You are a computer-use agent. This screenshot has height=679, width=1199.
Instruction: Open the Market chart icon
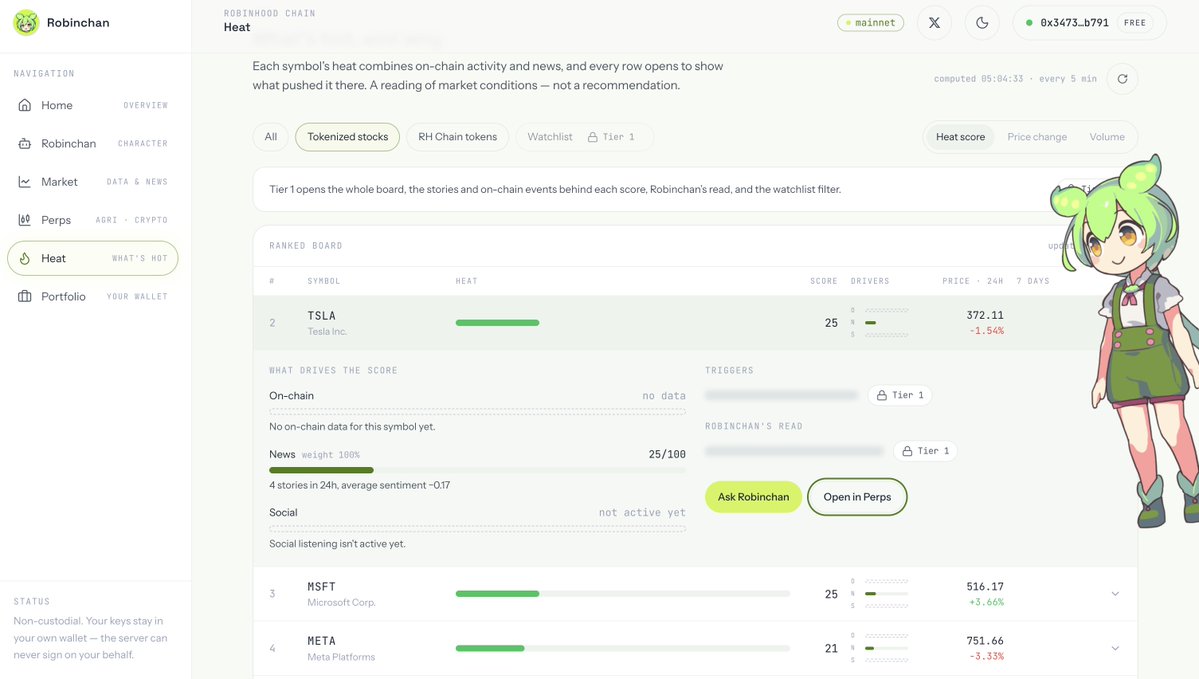[24, 181]
